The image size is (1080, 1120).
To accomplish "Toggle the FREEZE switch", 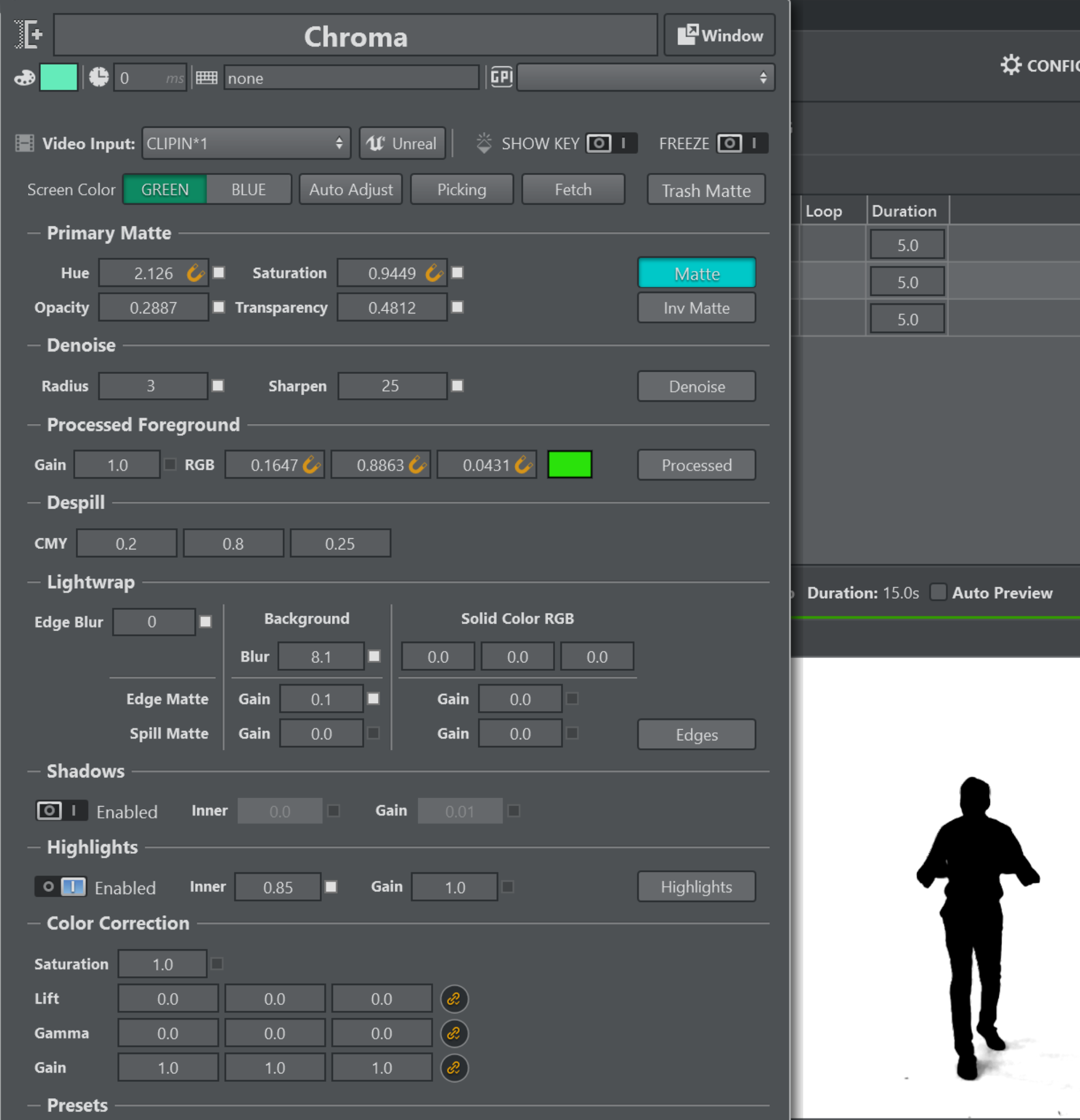I will [742, 143].
